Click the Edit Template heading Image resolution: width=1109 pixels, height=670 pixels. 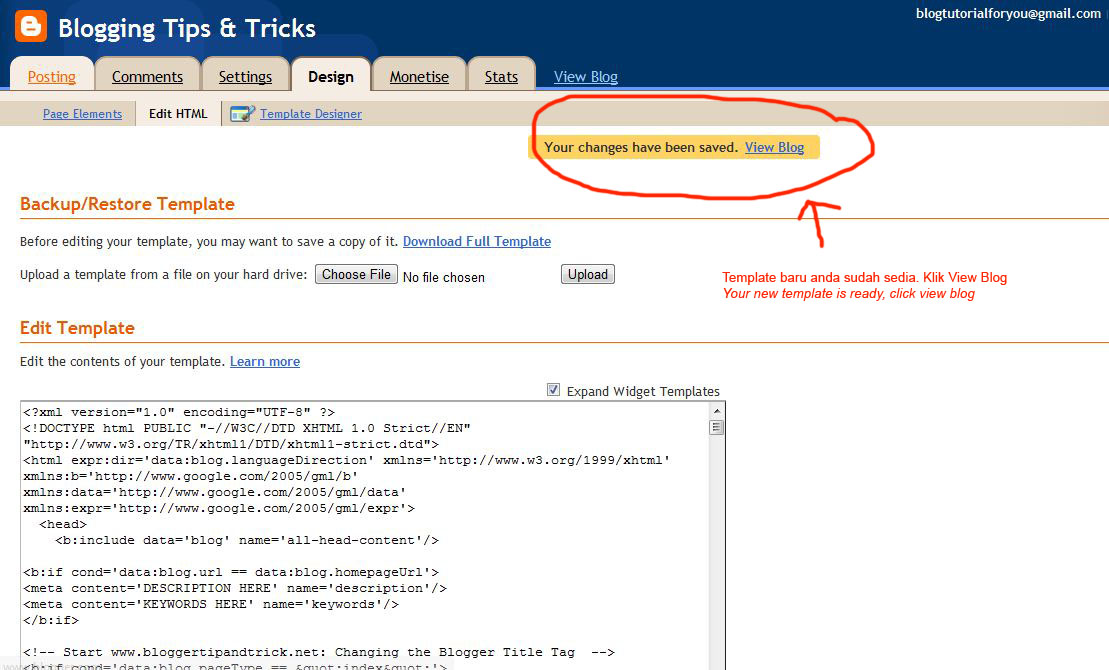tap(77, 328)
